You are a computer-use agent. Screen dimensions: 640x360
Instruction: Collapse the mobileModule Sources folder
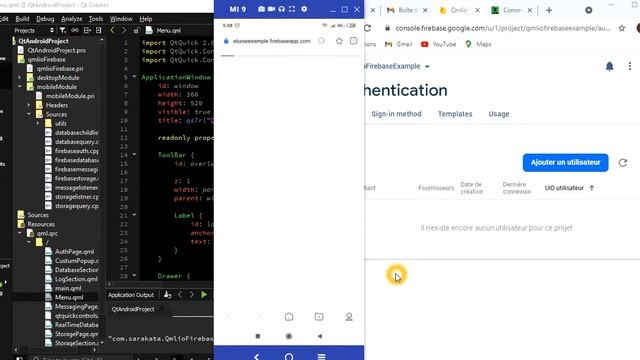coord(29,114)
